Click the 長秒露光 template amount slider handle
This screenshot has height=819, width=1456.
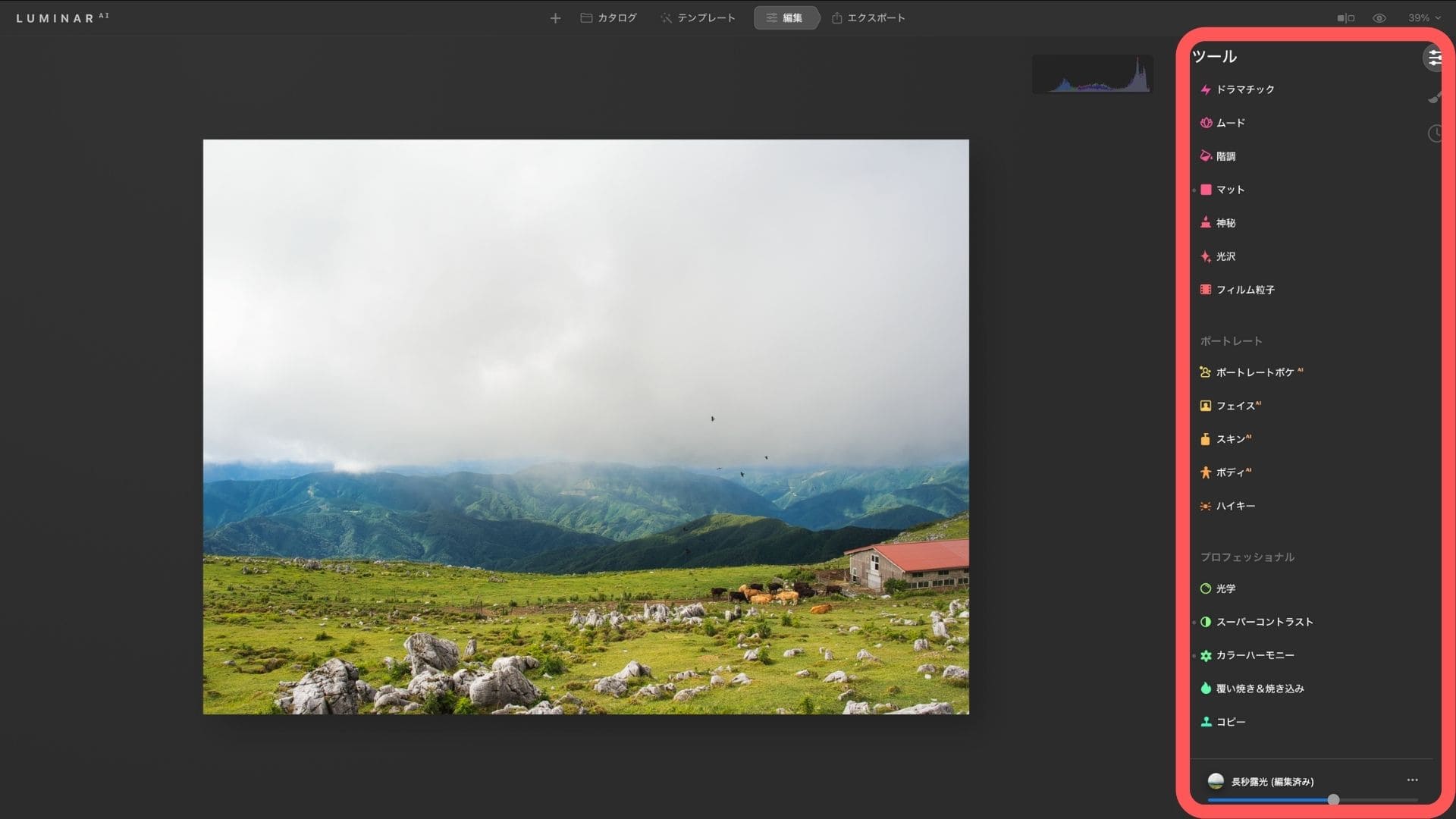(1333, 799)
